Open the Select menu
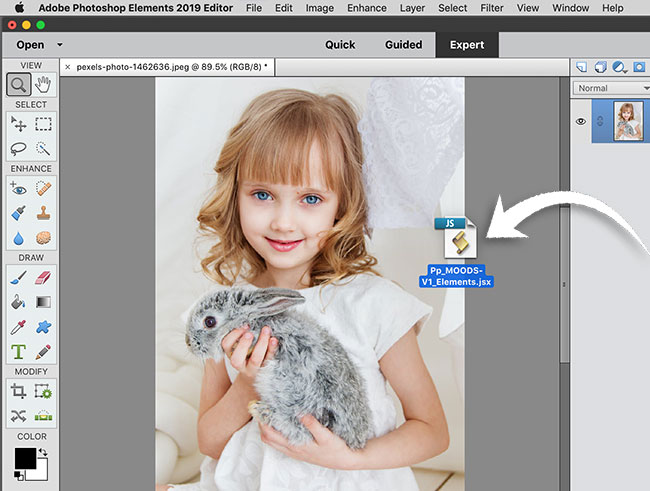 point(452,8)
